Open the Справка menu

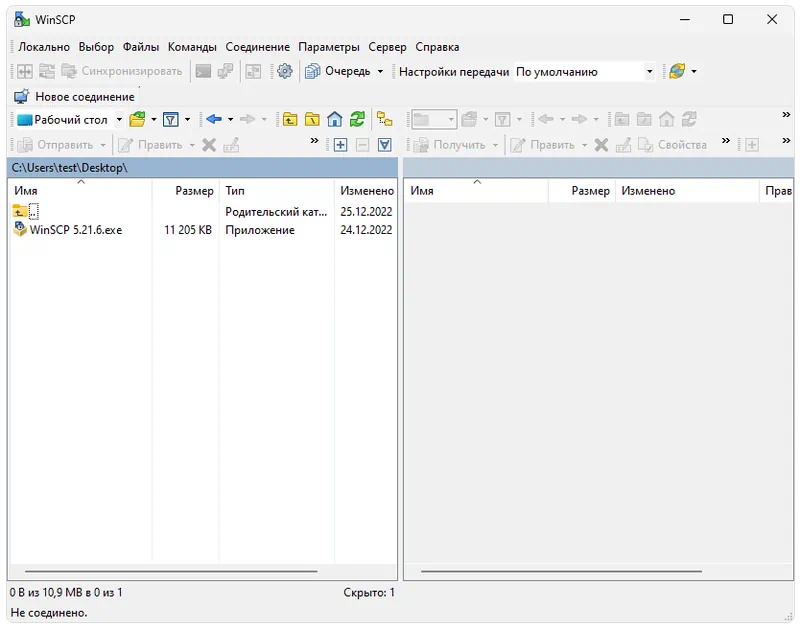(x=437, y=47)
